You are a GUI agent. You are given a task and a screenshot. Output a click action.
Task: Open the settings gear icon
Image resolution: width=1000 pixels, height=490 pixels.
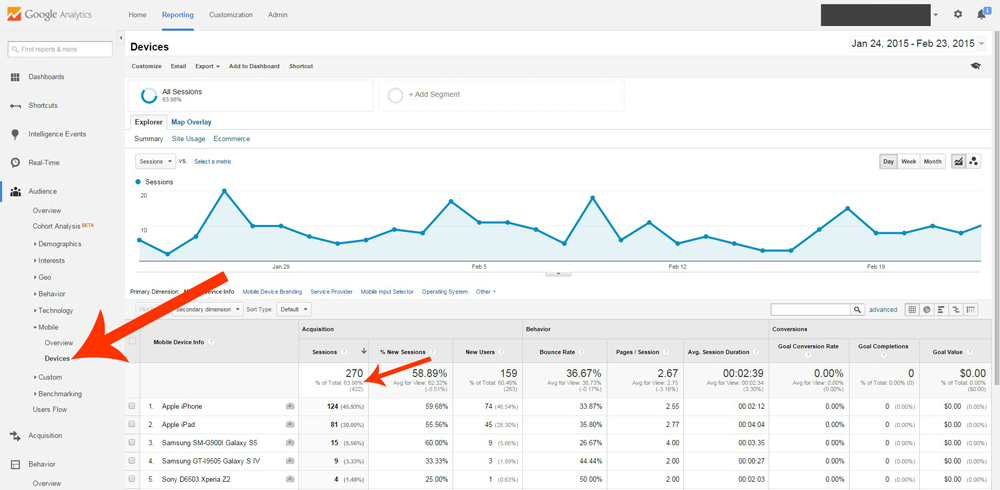(958, 15)
